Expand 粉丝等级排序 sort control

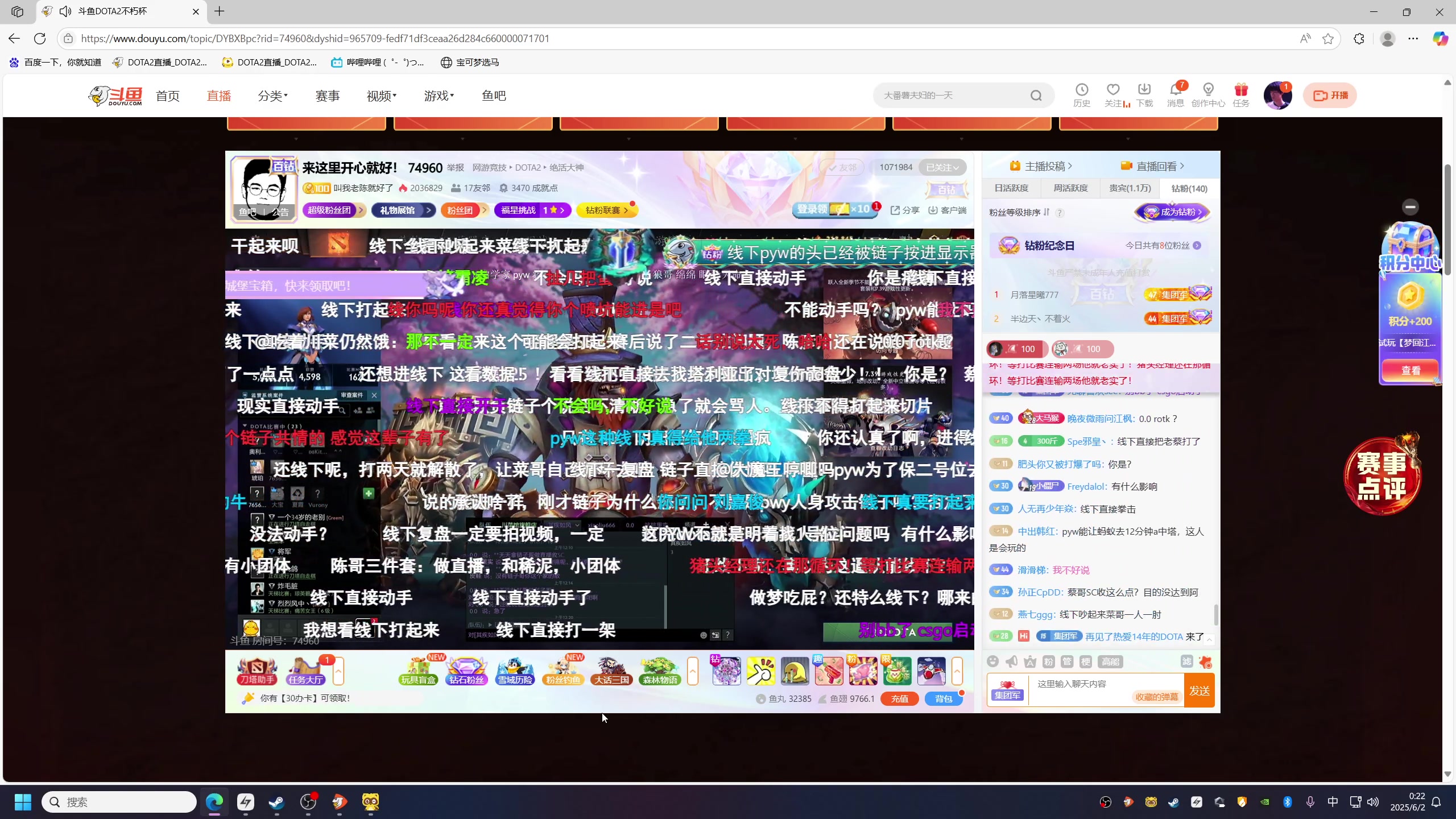(x=1020, y=212)
